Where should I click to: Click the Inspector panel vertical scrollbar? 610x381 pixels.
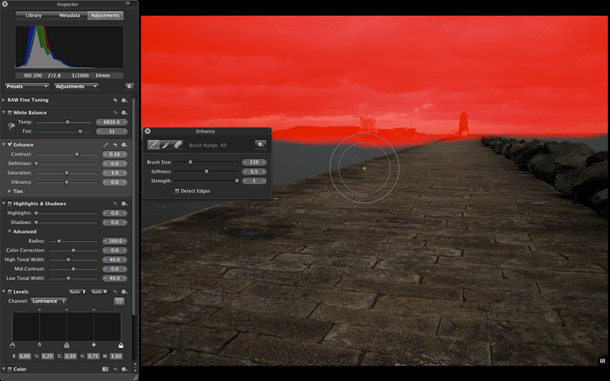click(135, 206)
